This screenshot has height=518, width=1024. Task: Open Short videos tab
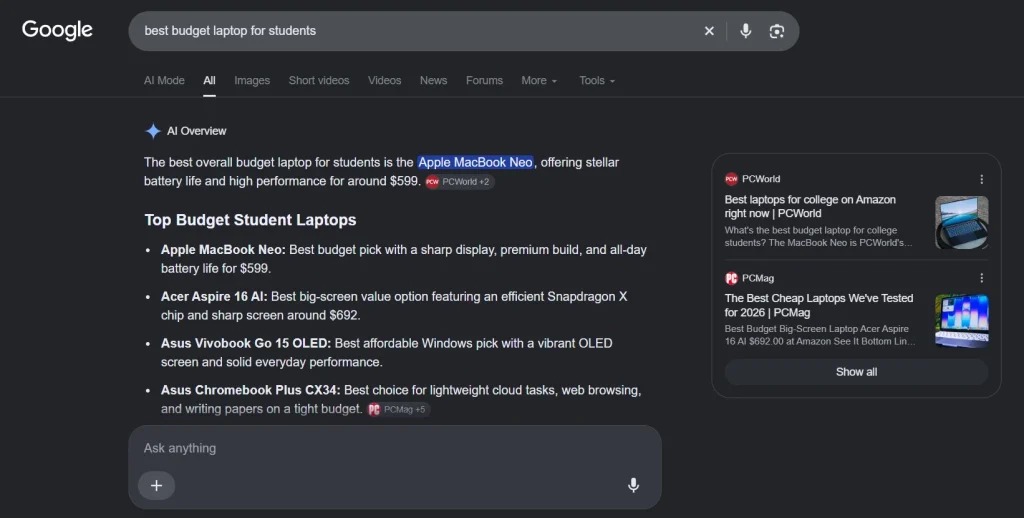(319, 80)
